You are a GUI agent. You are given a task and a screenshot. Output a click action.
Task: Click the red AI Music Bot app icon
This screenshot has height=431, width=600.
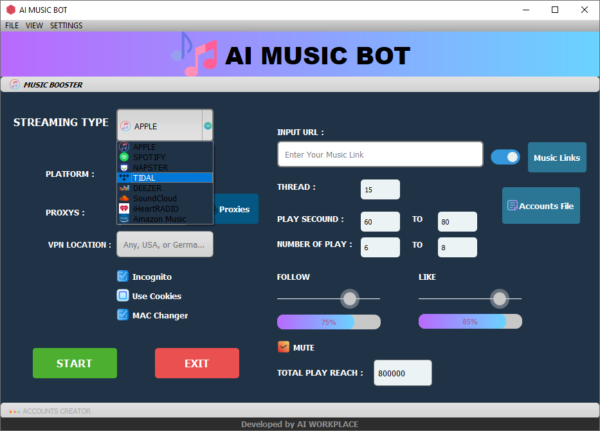[x=11, y=10]
